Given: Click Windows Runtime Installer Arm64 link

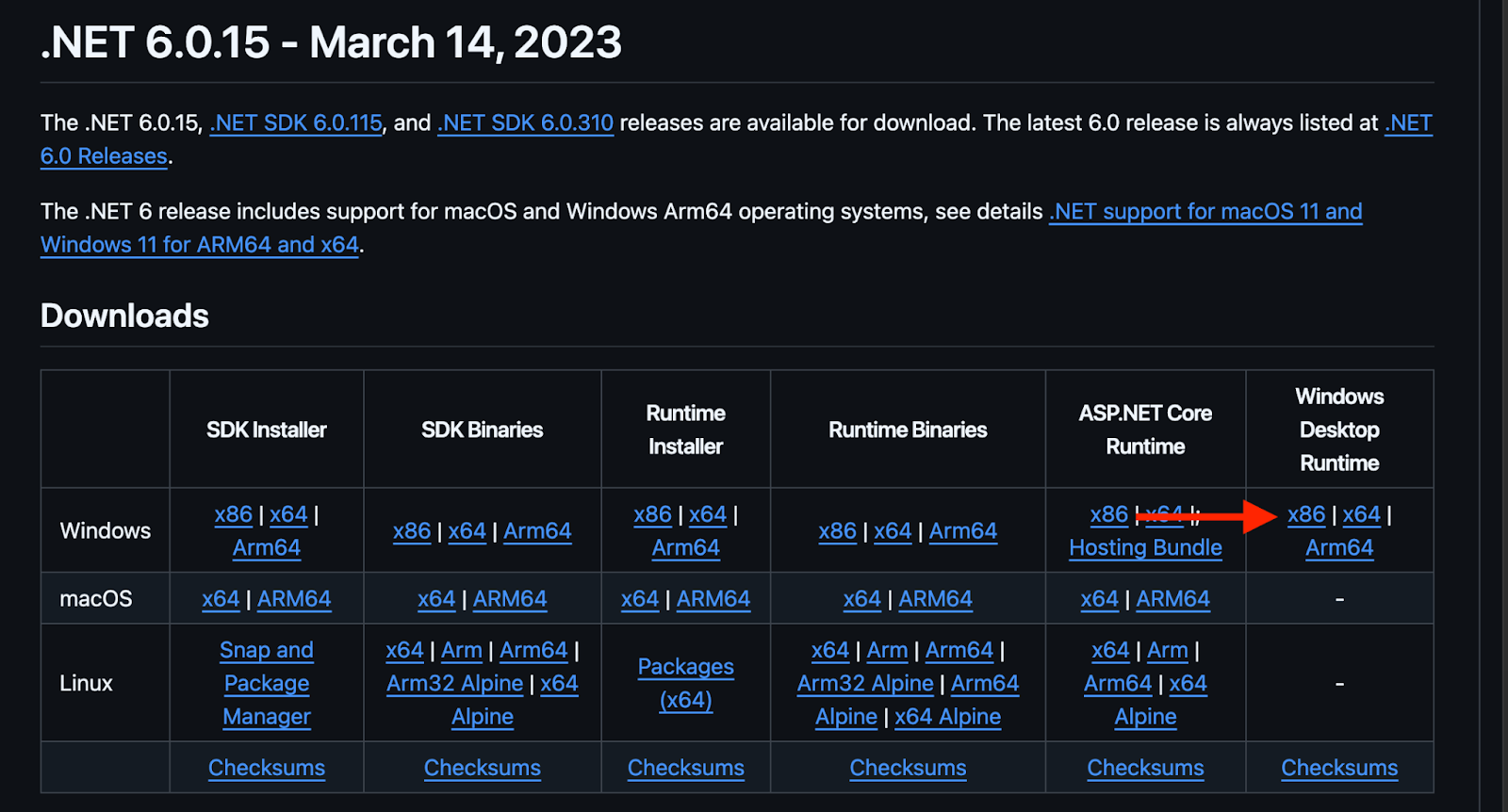Looking at the screenshot, I should click(x=686, y=547).
